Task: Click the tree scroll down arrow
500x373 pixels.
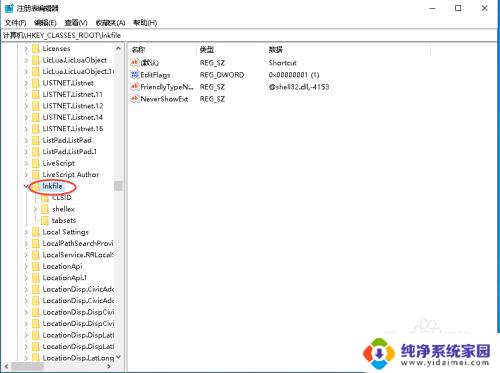Action: [x=118, y=357]
